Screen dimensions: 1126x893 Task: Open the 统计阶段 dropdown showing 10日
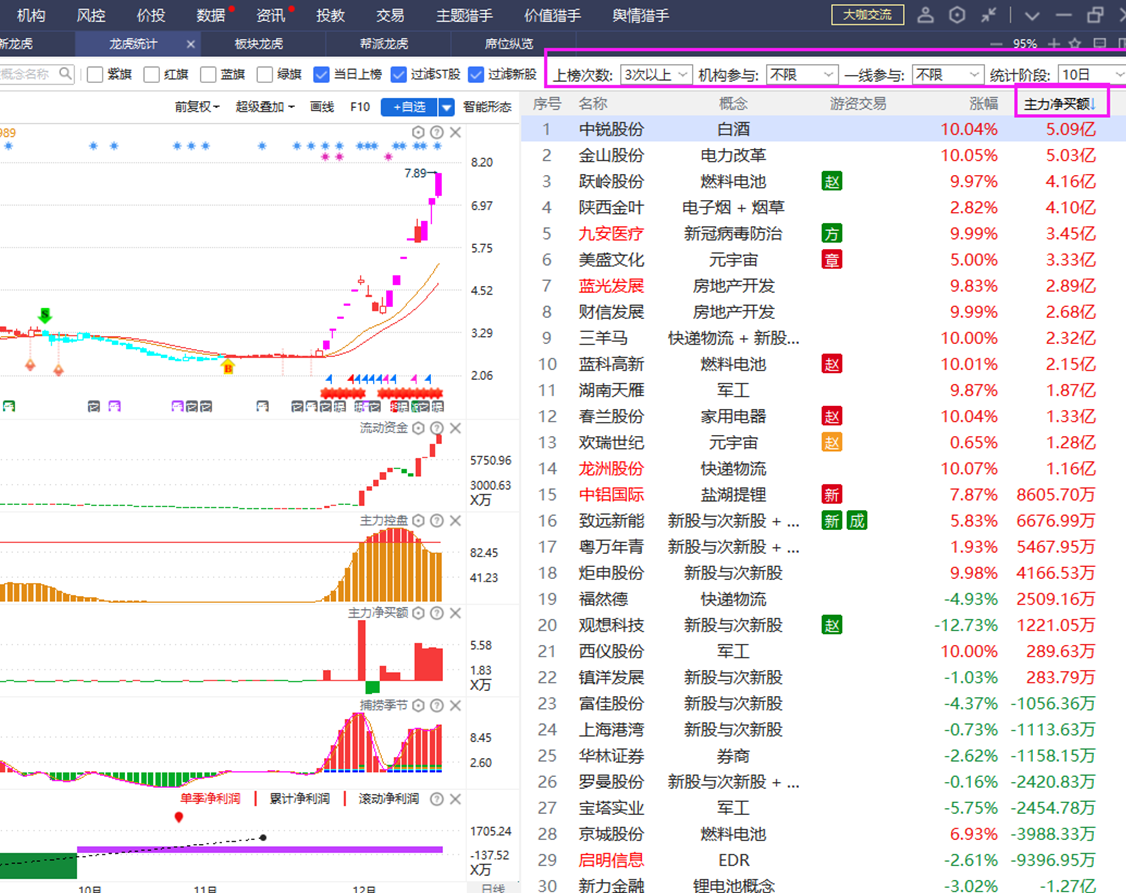tap(1092, 74)
